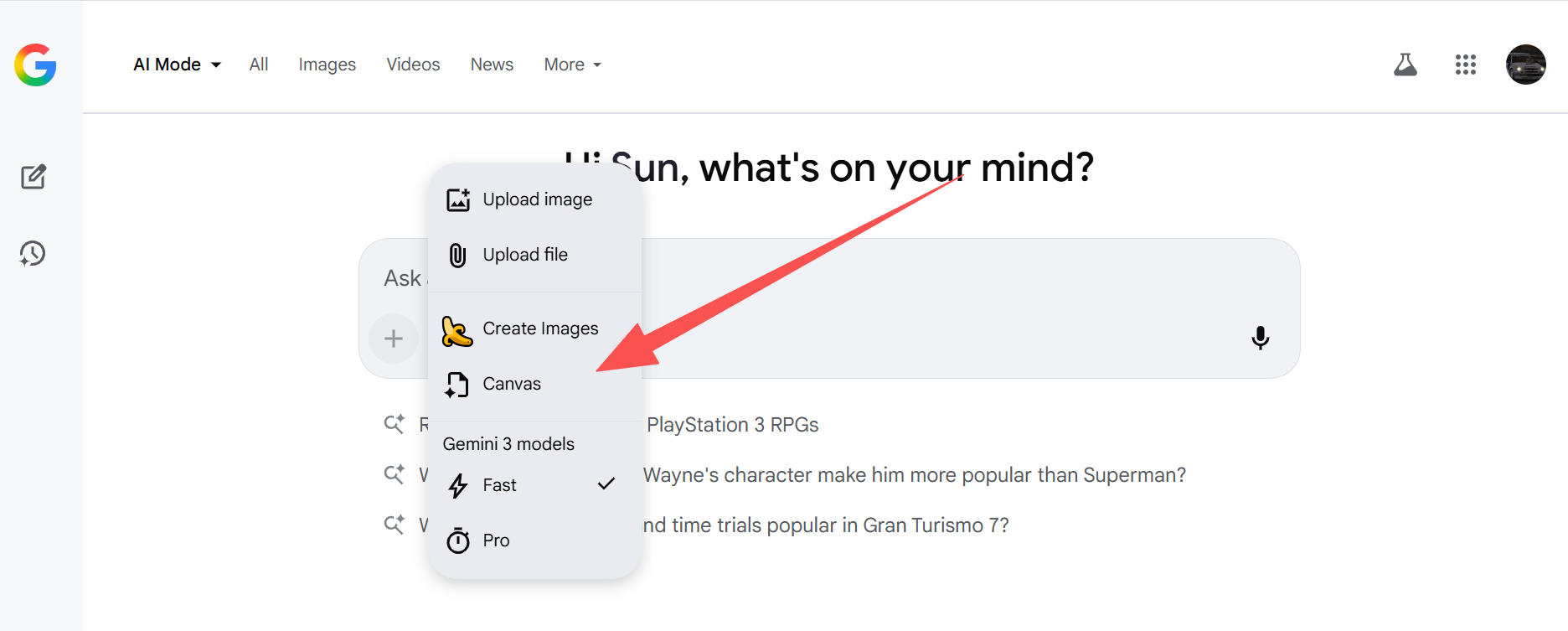The width and height of the screenshot is (1568, 631).
Task: Switch to the Images tab
Action: point(327,65)
